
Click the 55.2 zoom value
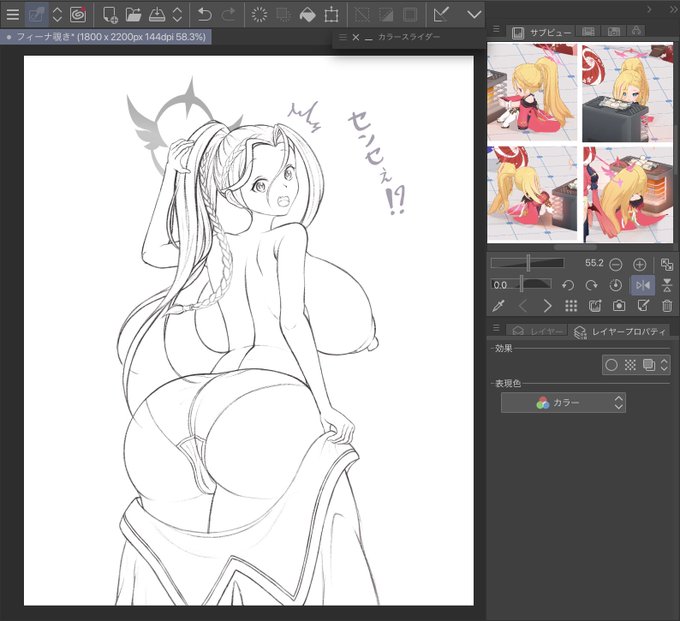tap(594, 263)
